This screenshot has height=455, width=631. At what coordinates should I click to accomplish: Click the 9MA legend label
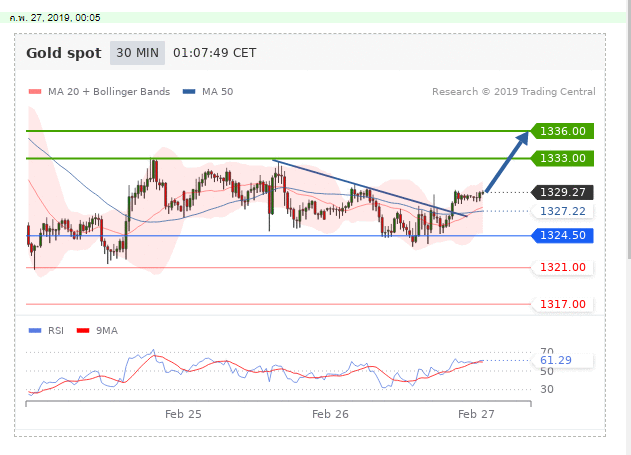coord(107,331)
